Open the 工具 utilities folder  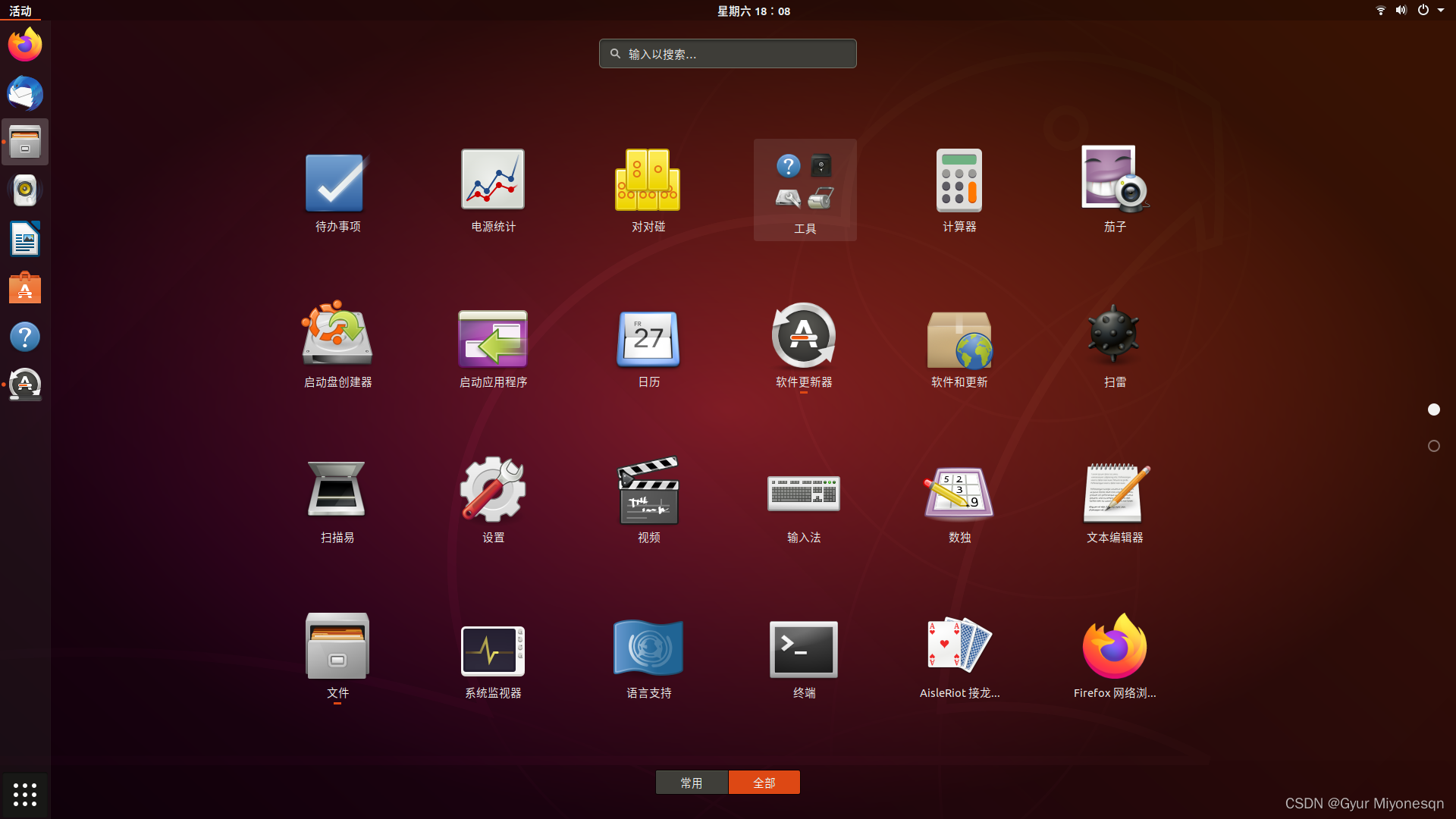pos(805,190)
